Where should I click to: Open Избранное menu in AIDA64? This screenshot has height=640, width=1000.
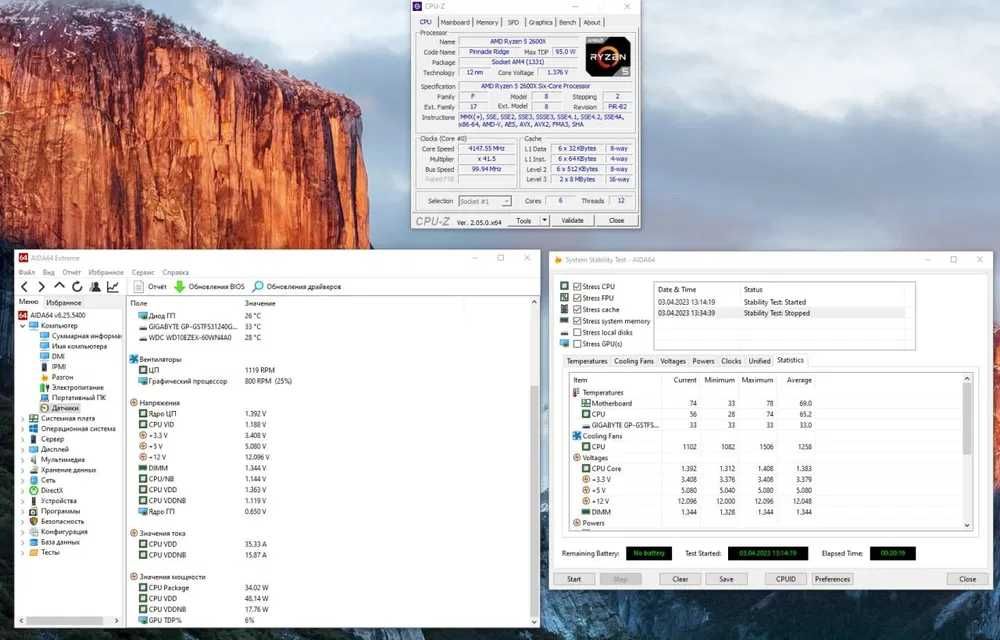(106, 272)
